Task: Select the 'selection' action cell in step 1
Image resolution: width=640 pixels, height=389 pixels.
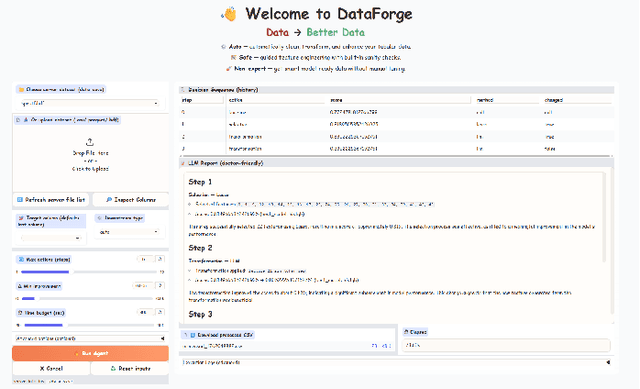Action: pyautogui.click(x=277, y=124)
